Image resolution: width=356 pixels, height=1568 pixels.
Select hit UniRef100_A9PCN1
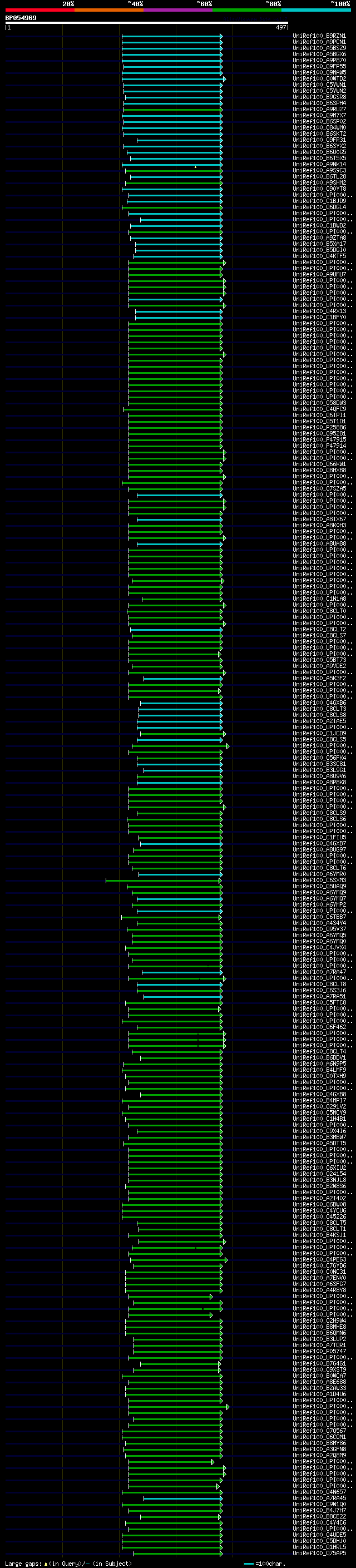coord(319,42)
